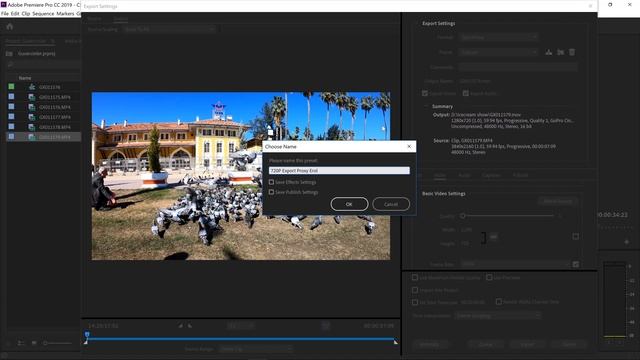The image size is (640, 360).
Task: Click the aspect ratio correction icon
Action: pos(325,326)
